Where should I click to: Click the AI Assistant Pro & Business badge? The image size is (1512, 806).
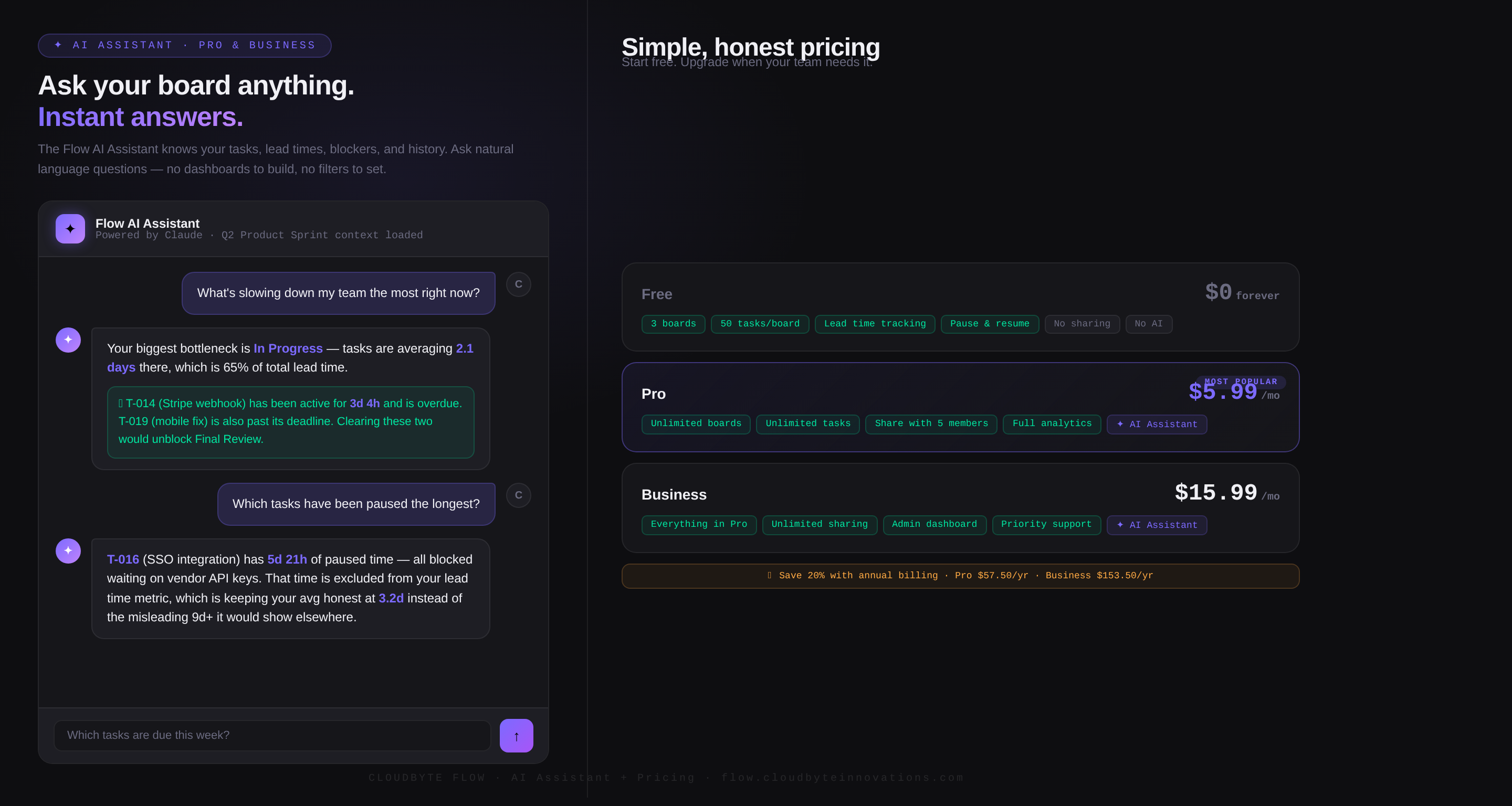[184, 45]
